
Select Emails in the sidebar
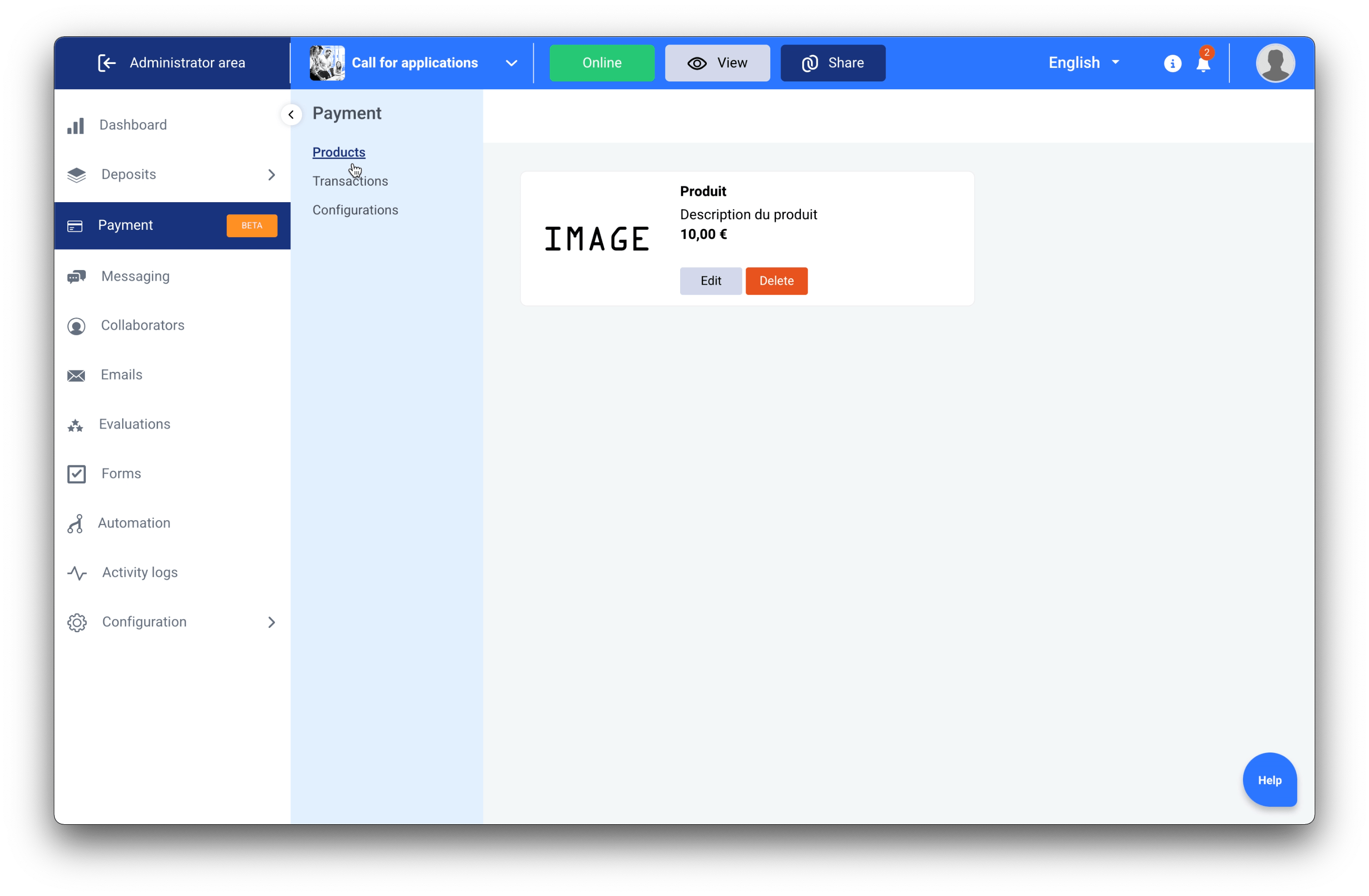(x=173, y=375)
